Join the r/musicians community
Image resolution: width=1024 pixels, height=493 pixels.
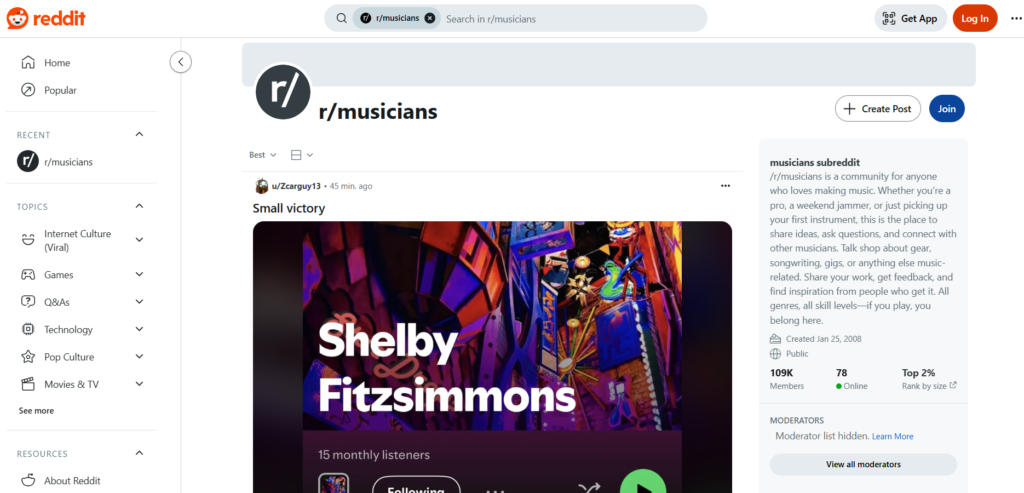coord(946,109)
